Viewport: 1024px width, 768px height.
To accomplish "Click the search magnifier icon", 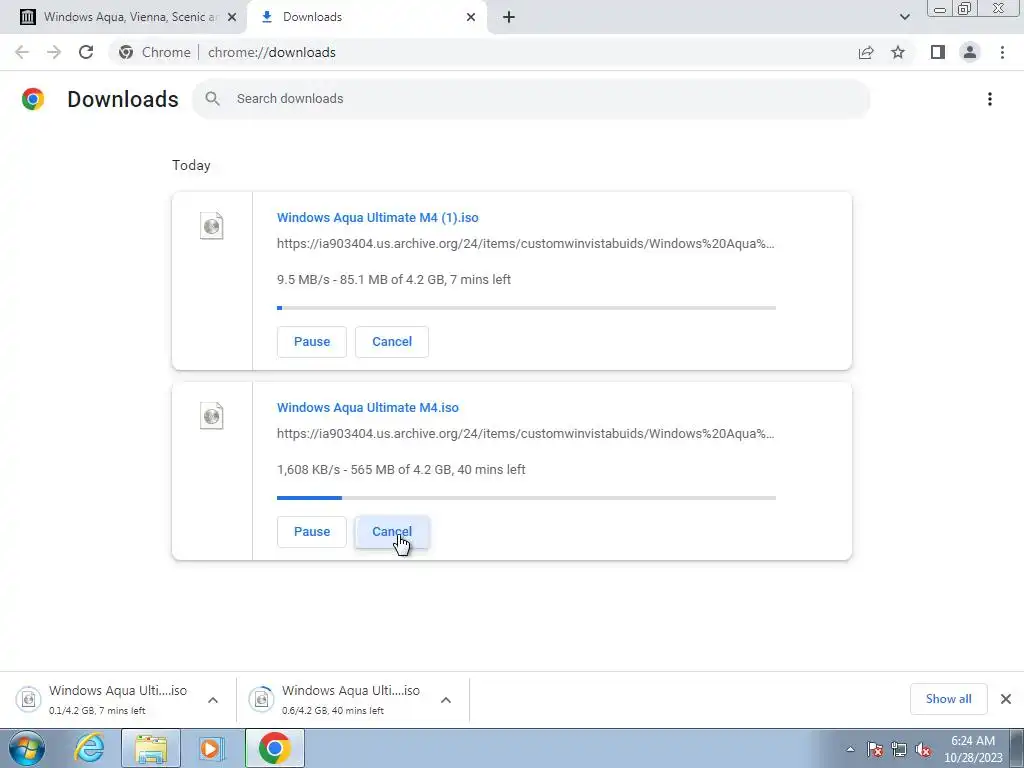I will click(x=212, y=99).
